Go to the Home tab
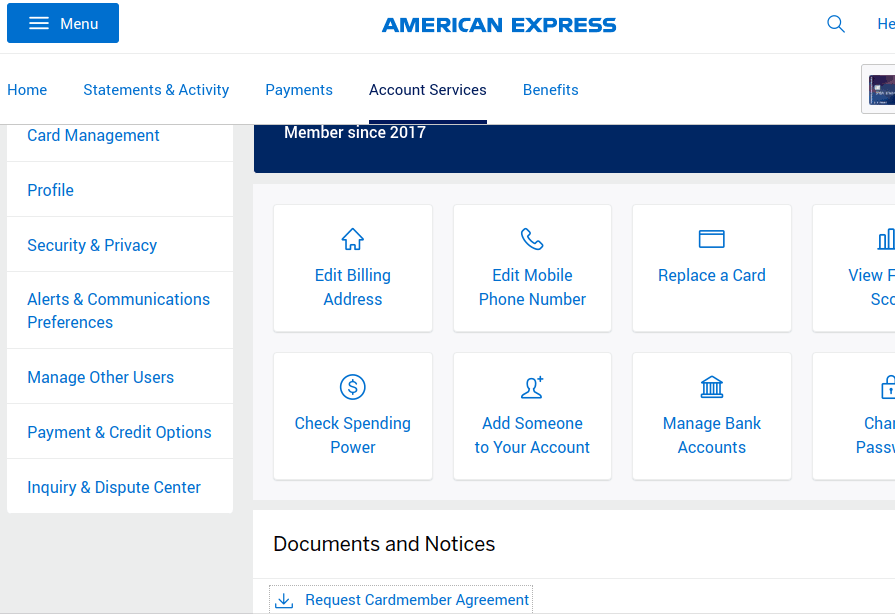 tap(27, 90)
